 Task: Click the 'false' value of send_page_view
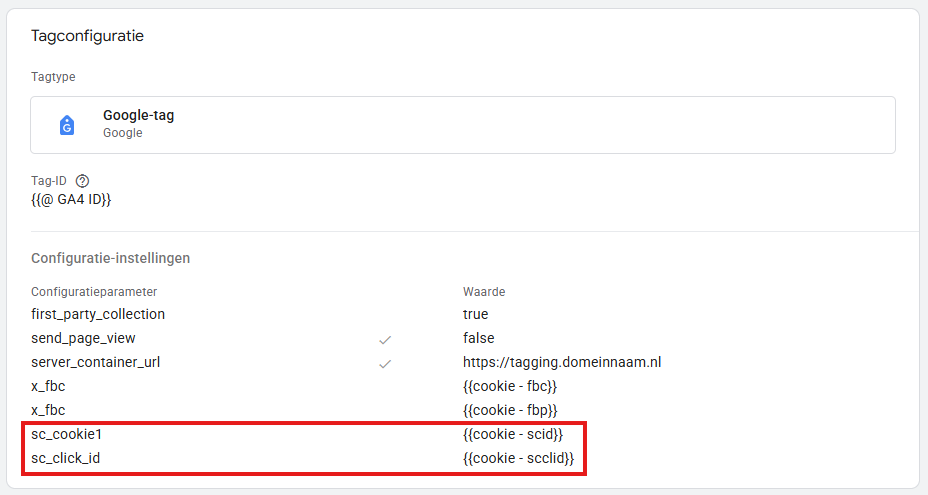[478, 338]
